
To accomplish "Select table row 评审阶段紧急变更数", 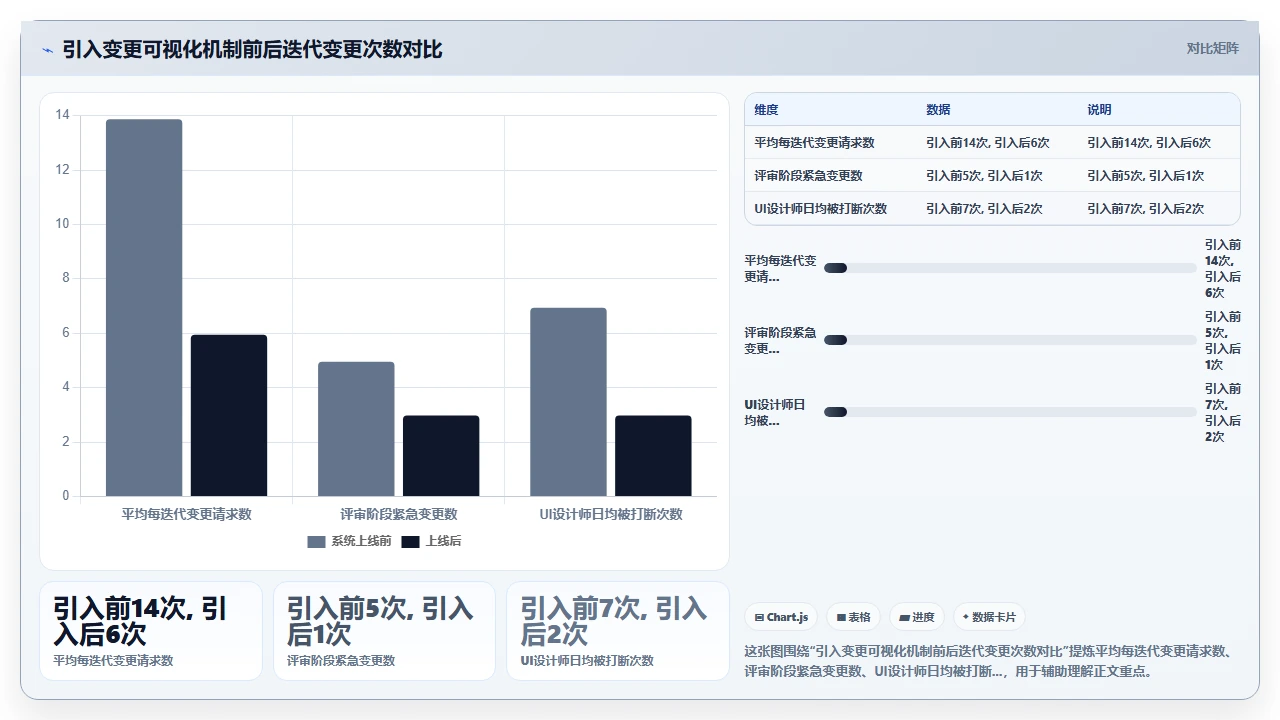I will click(x=992, y=176).
